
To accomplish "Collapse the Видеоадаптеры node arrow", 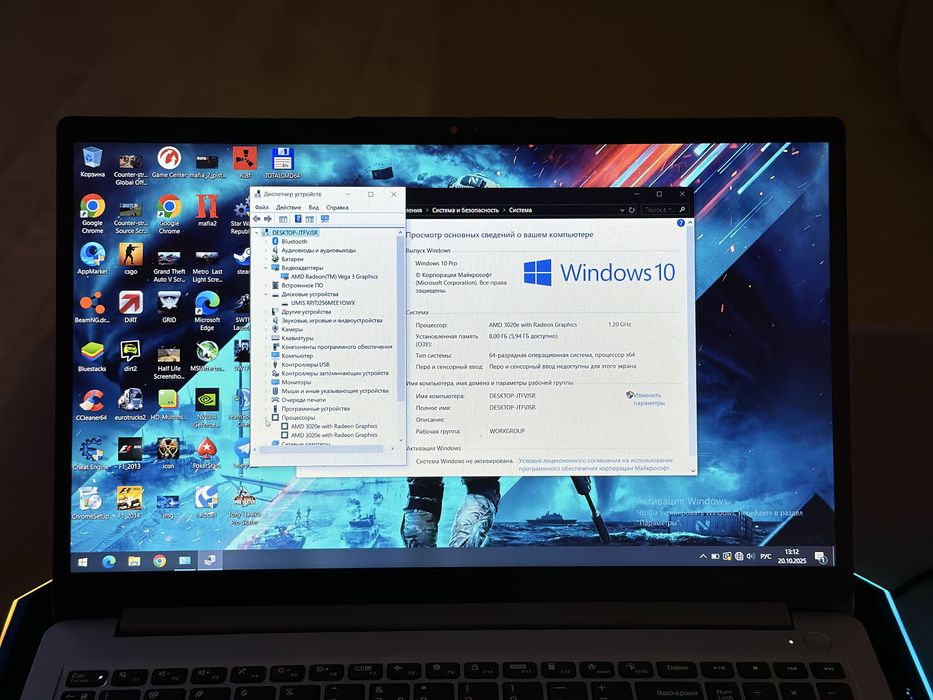I will (x=266, y=268).
